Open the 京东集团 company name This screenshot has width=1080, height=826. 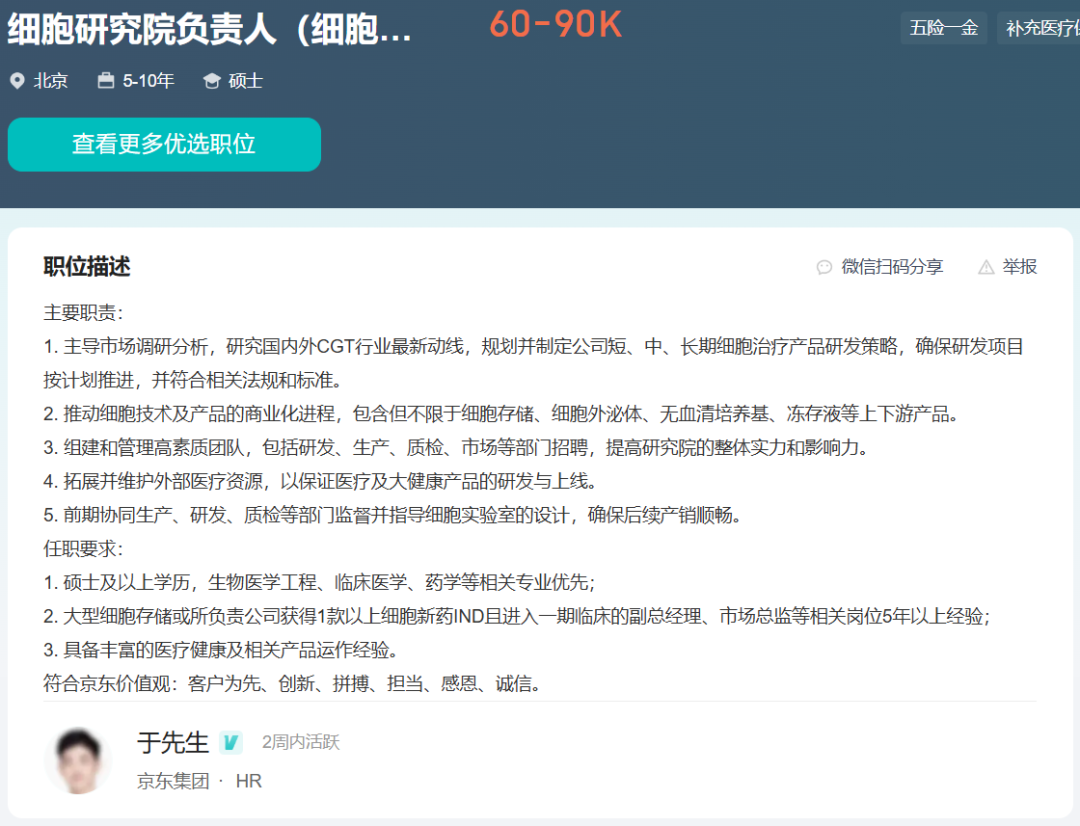(173, 781)
